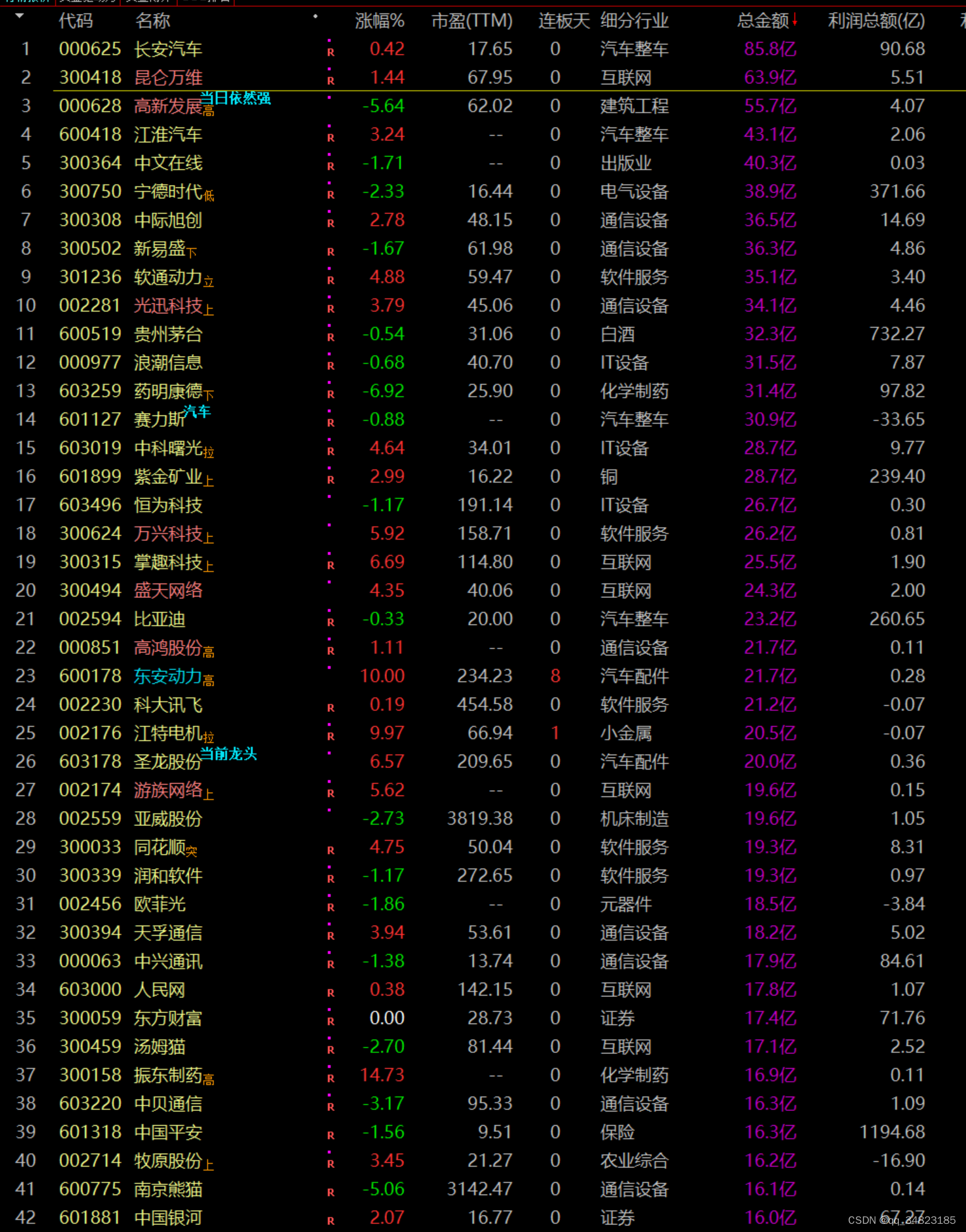Image resolution: width=966 pixels, height=1232 pixels.
Task: Click the R margin icon for 中科曙光
Action: tap(330, 452)
